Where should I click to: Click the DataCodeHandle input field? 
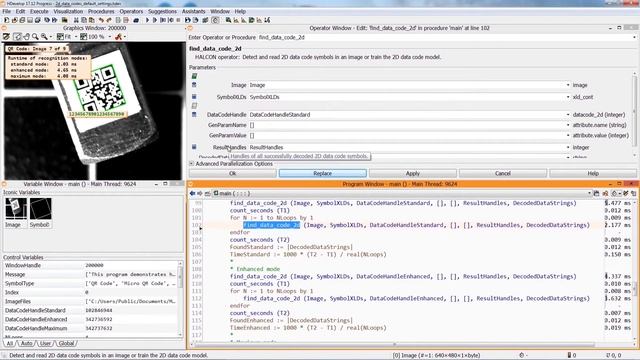(406, 115)
